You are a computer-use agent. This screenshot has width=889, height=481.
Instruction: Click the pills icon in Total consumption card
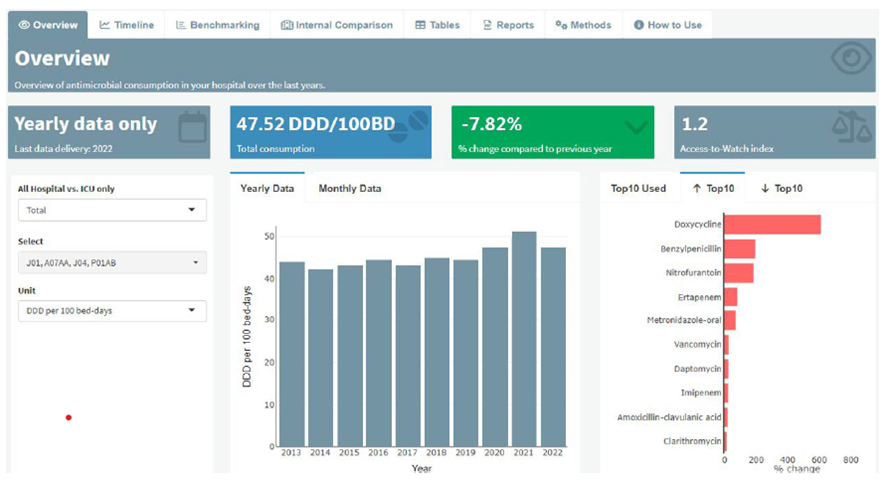tap(410, 126)
